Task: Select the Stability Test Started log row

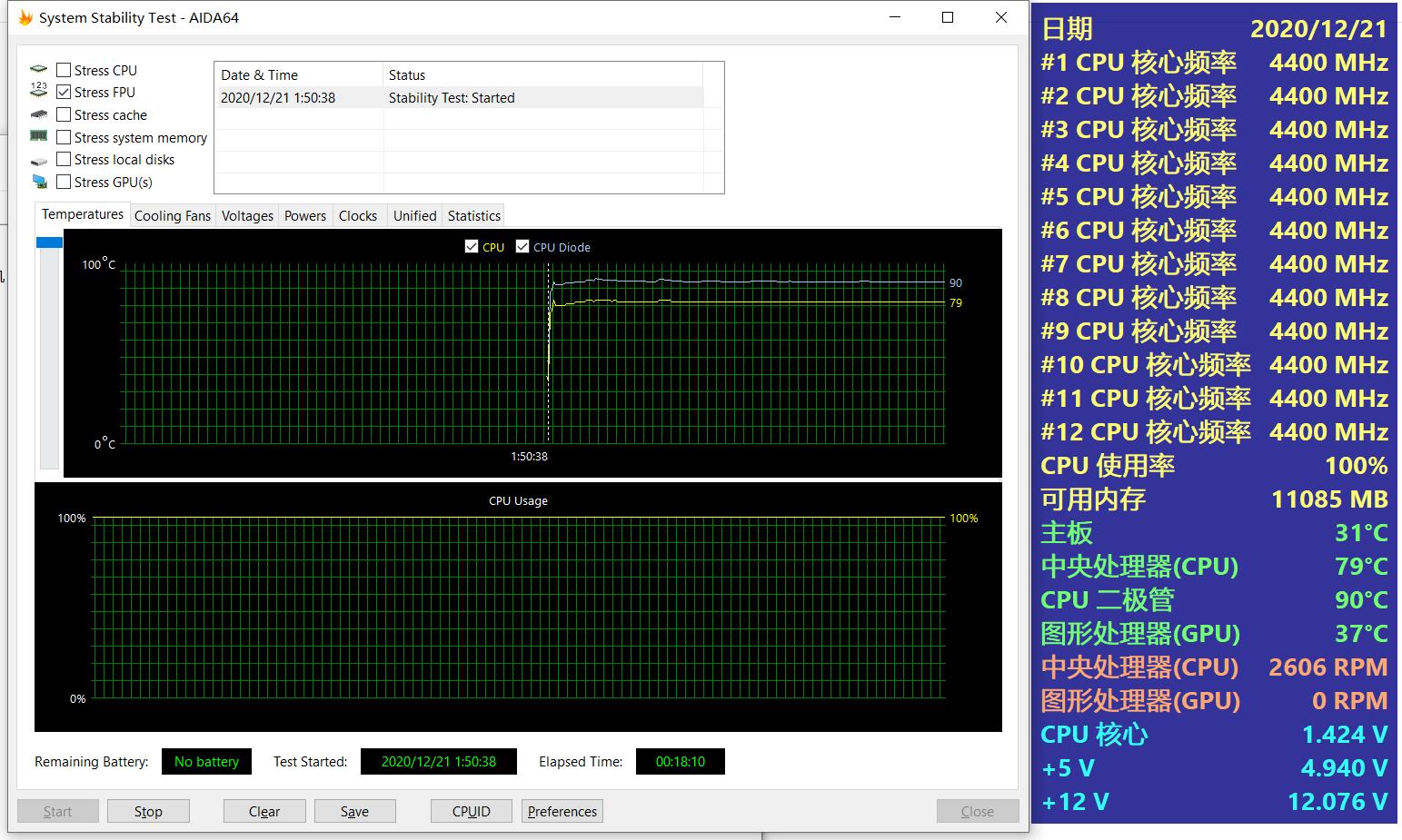Action: click(459, 98)
